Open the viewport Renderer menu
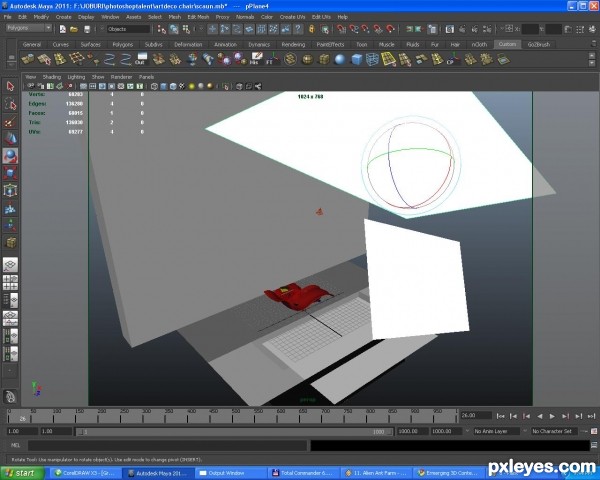This screenshot has height=480, width=600. click(121, 77)
